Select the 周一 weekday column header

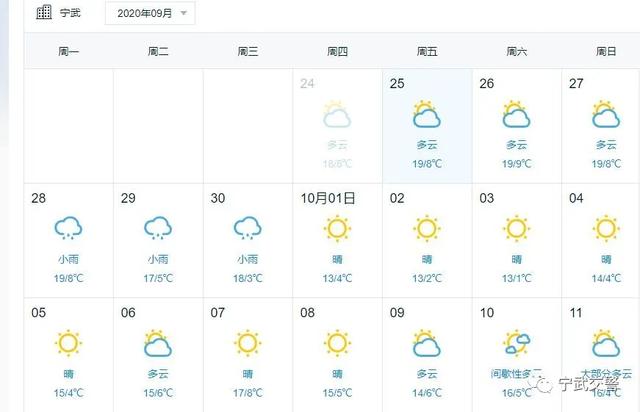pos(69,51)
